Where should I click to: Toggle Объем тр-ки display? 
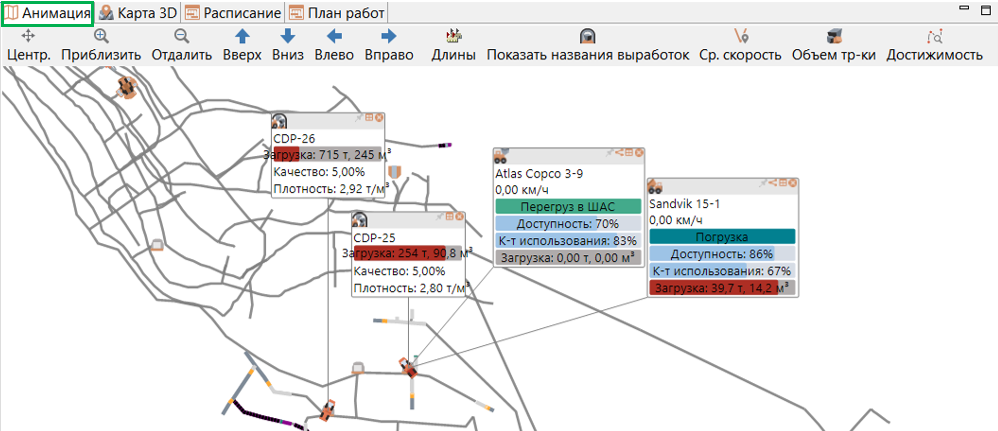[834, 45]
